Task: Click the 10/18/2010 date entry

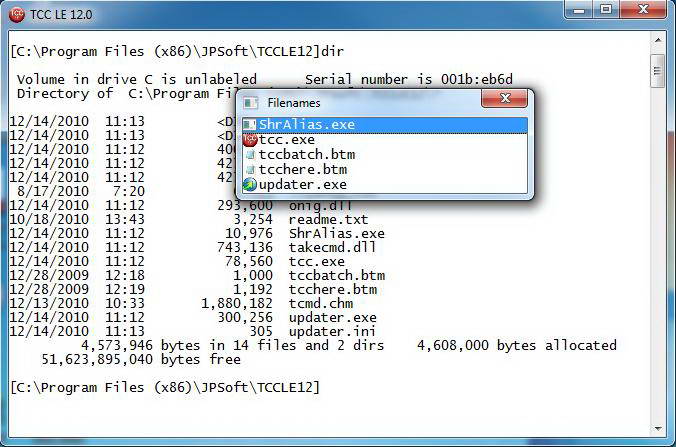Action: (49, 219)
